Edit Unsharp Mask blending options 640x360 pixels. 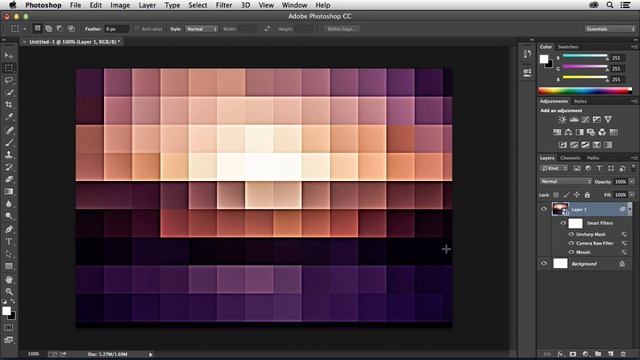tap(624, 234)
